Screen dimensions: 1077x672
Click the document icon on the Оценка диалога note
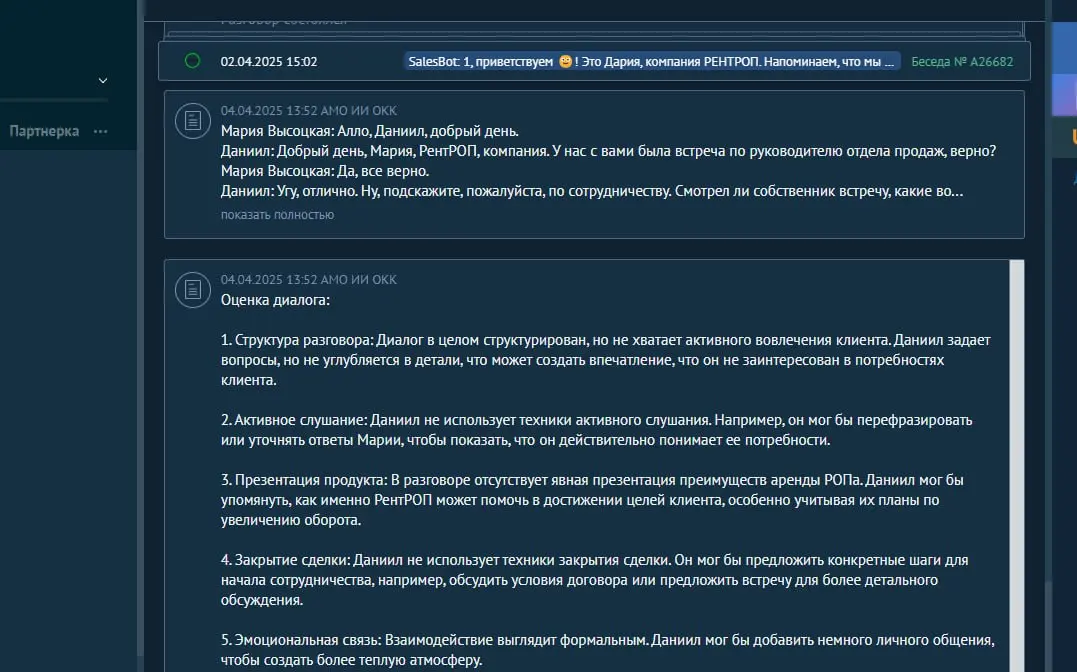tap(192, 289)
